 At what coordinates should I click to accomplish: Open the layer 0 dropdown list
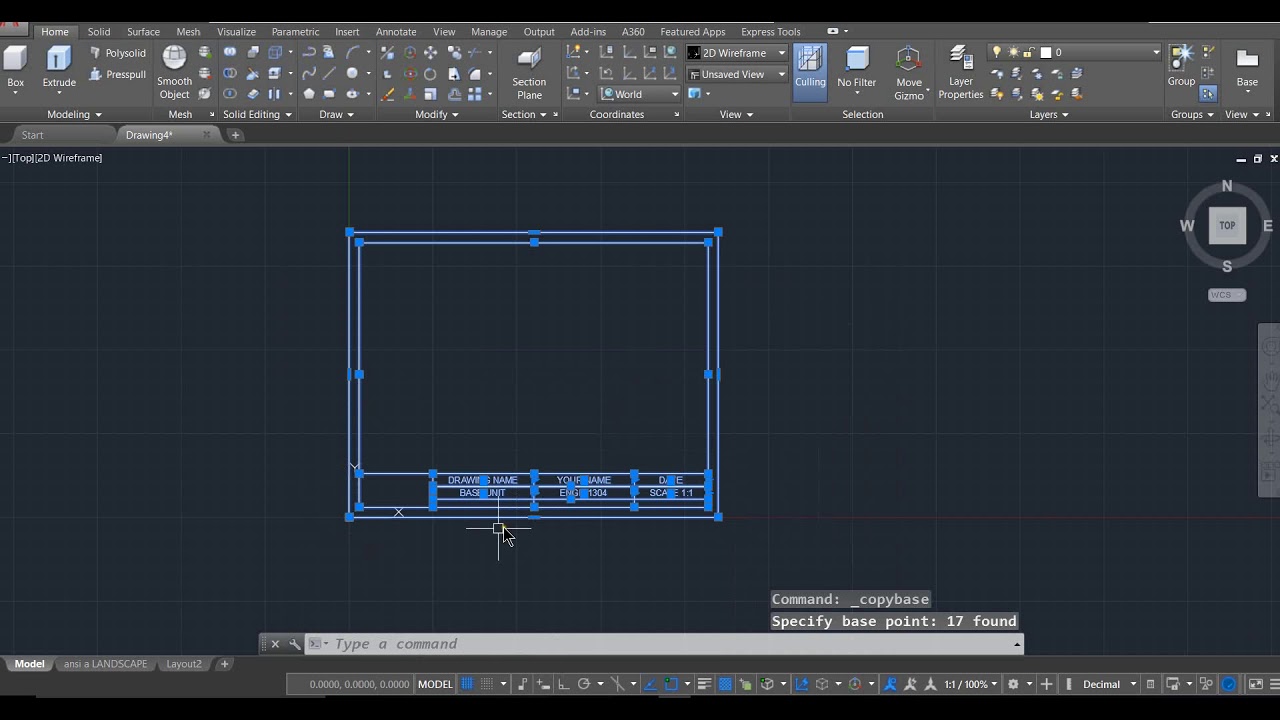click(1074, 53)
